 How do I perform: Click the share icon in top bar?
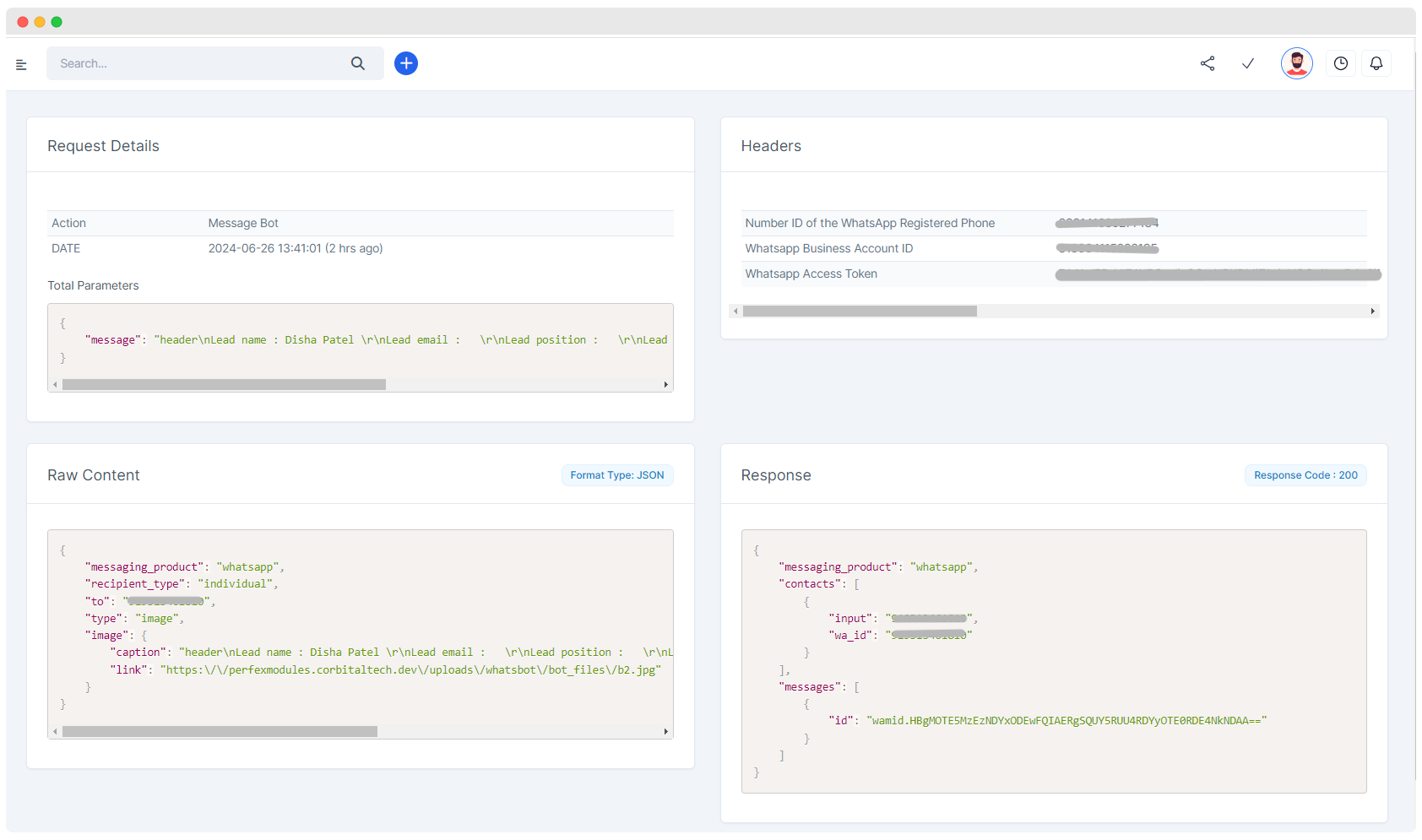[x=1208, y=63]
